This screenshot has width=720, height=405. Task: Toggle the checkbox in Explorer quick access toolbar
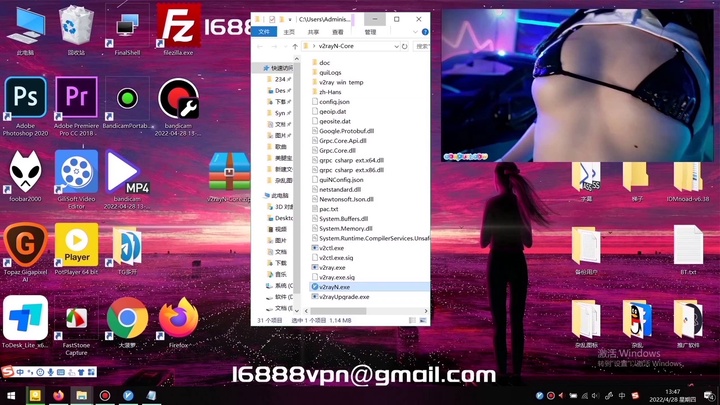[x=271, y=18]
